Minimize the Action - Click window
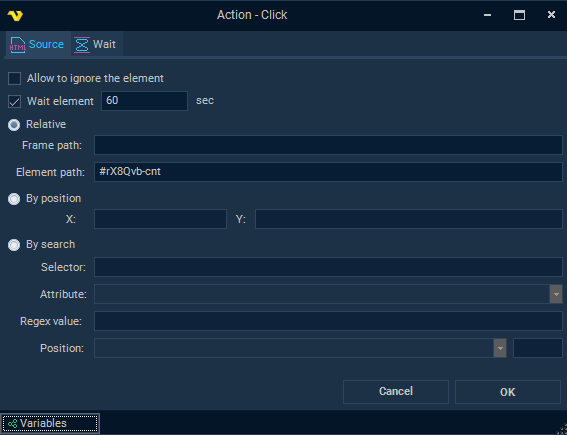The image size is (567, 435). tap(487, 15)
